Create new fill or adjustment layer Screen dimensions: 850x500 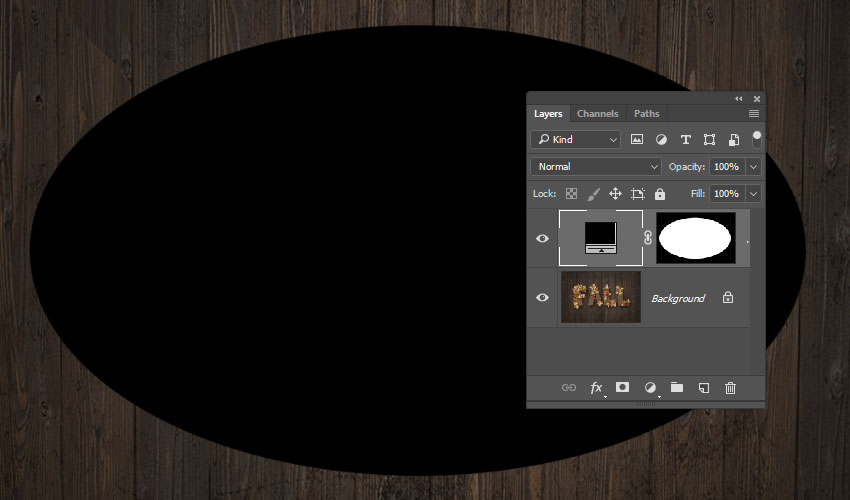pyautogui.click(x=650, y=387)
